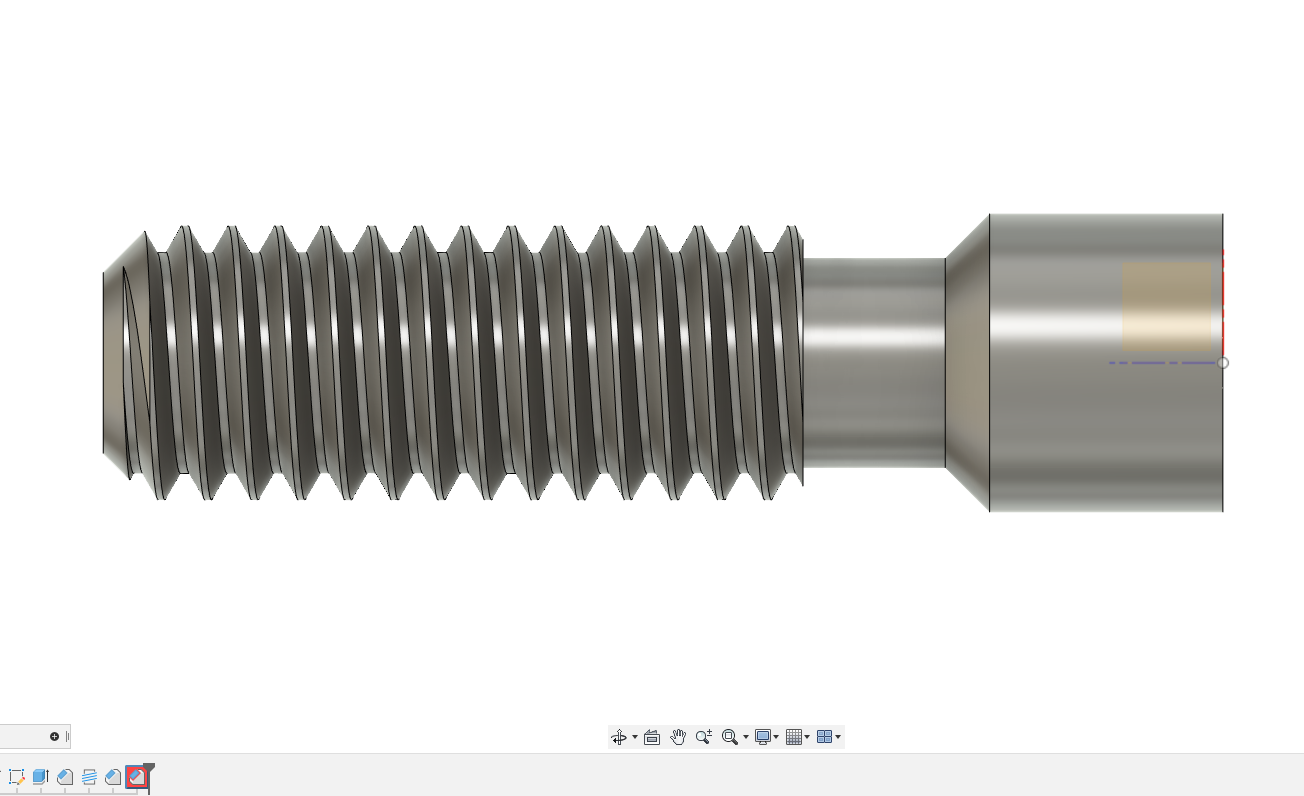Screen dimensions: 1304x796
Task: Expand the Orbit tool dropdown arrow
Action: pos(634,737)
